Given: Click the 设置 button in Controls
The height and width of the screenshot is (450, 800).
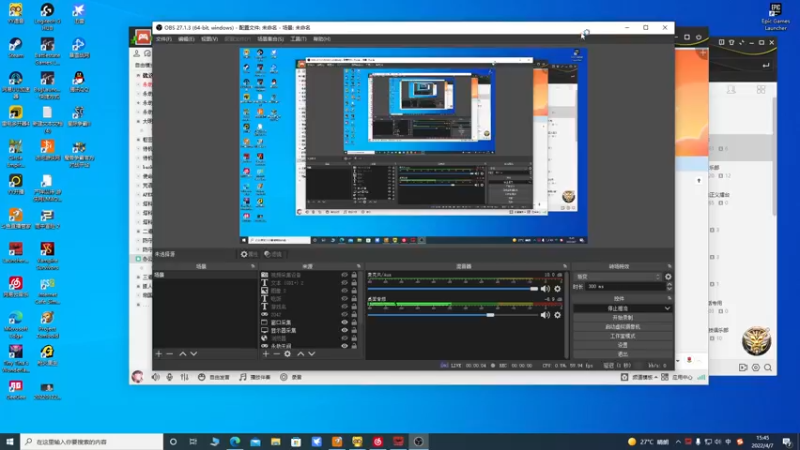Looking at the screenshot, I should (622, 345).
